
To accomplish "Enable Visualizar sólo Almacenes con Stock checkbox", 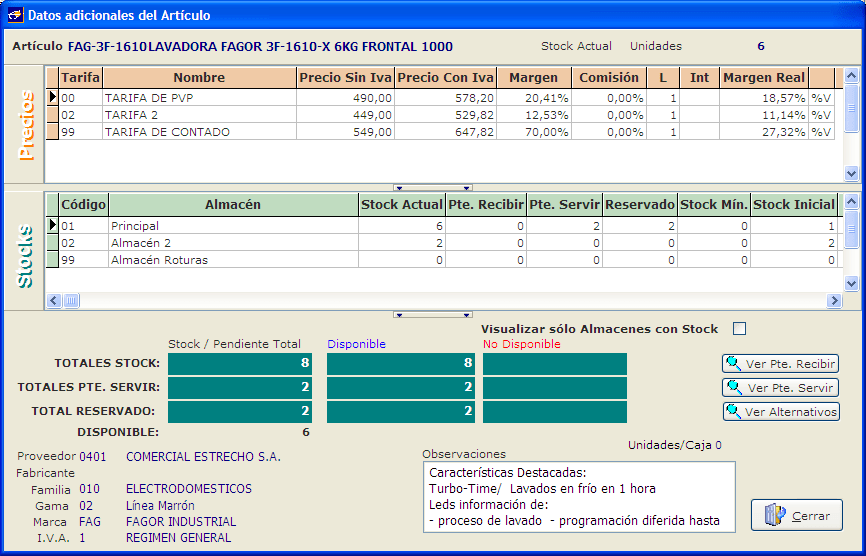I will 740,329.
